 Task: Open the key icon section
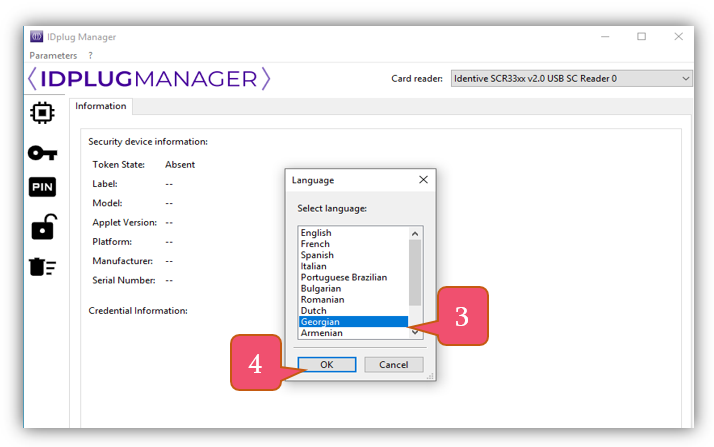click(42, 152)
